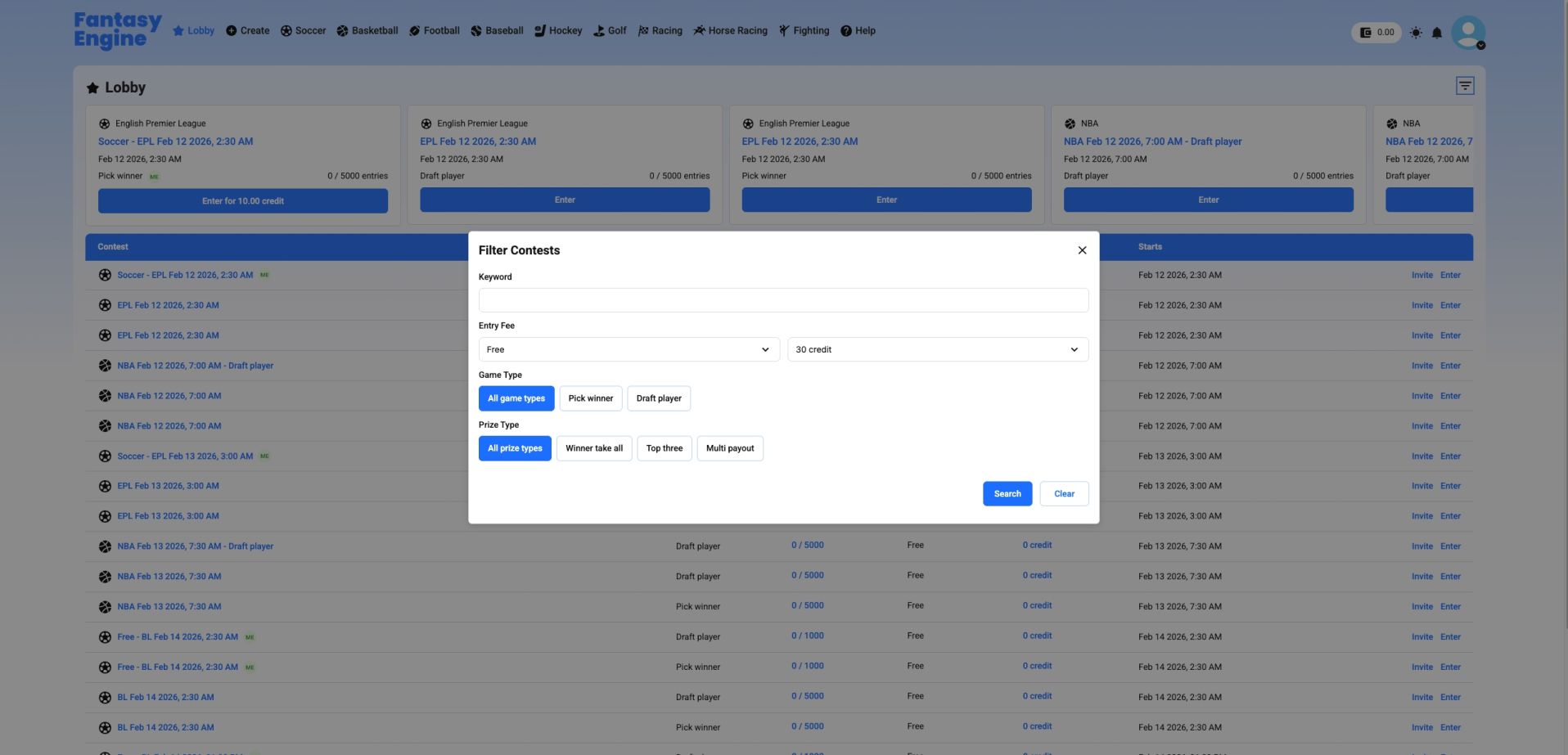Go to the Horse Racing section
Viewport: 1568px width, 755px height.
[730, 31]
